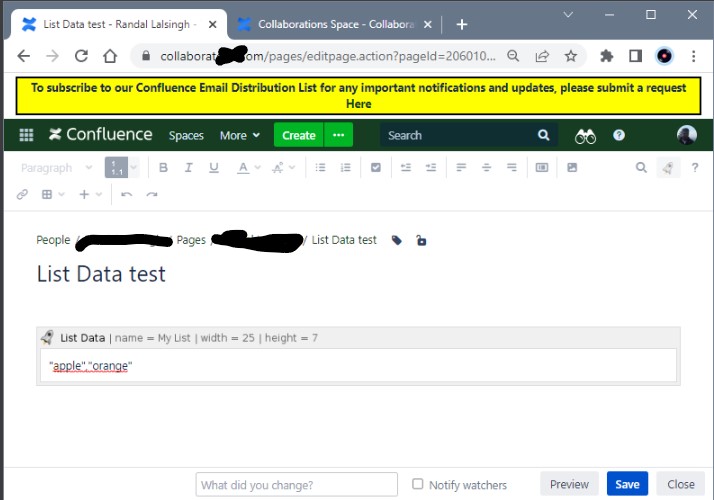
Task: Insert a bullet list
Action: click(x=321, y=168)
